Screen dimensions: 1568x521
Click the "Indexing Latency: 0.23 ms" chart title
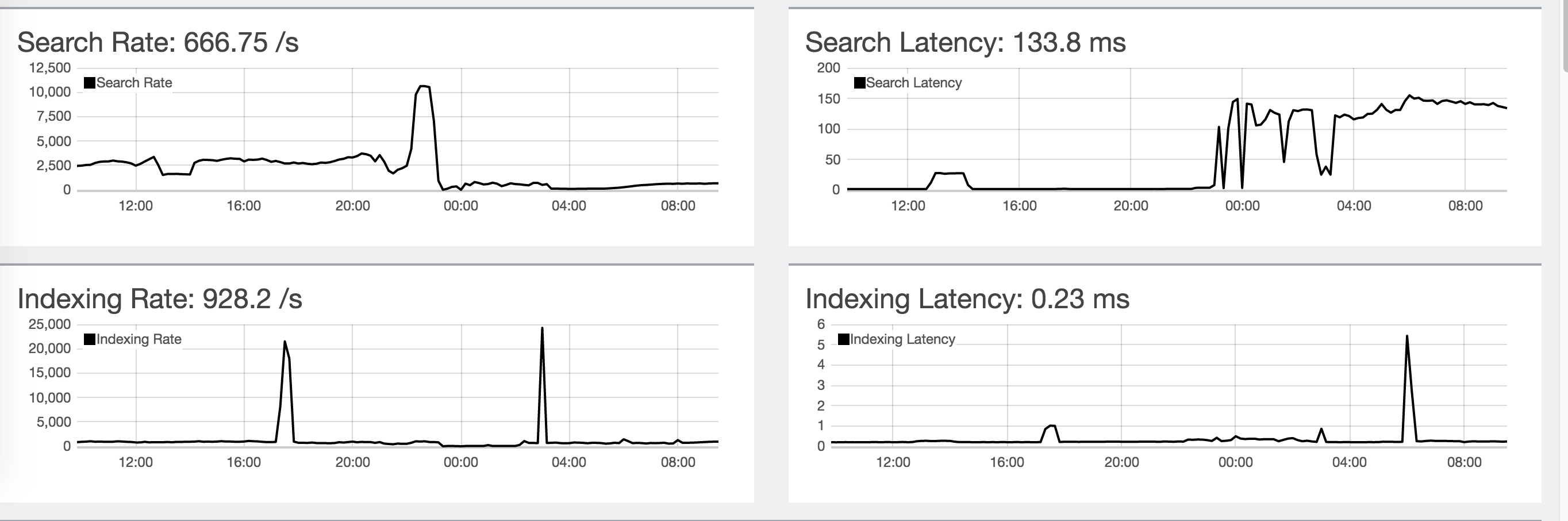coord(967,299)
